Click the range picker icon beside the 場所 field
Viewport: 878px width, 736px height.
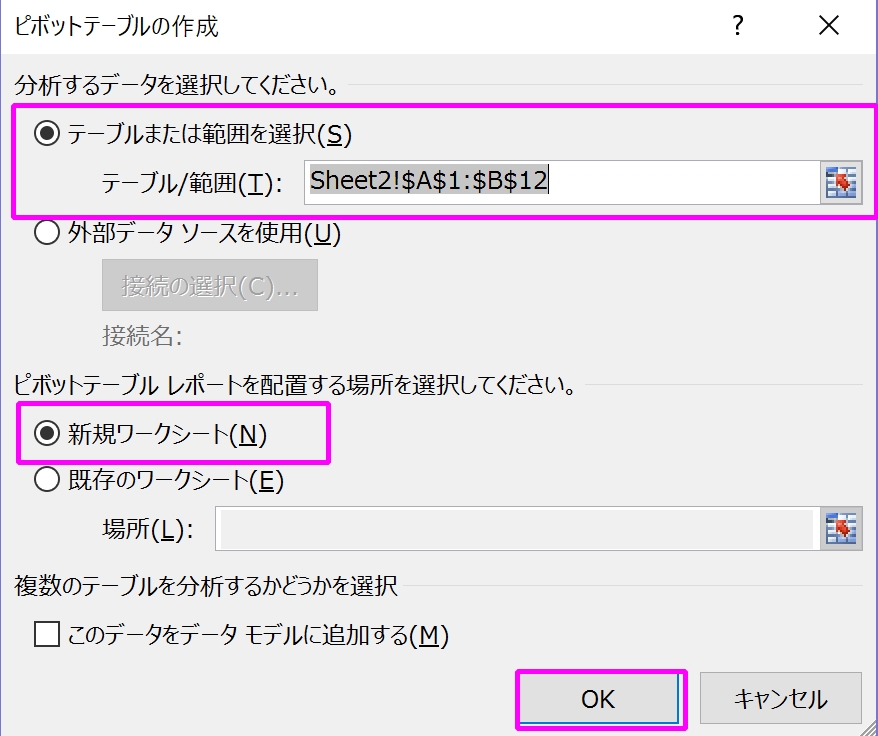click(841, 529)
